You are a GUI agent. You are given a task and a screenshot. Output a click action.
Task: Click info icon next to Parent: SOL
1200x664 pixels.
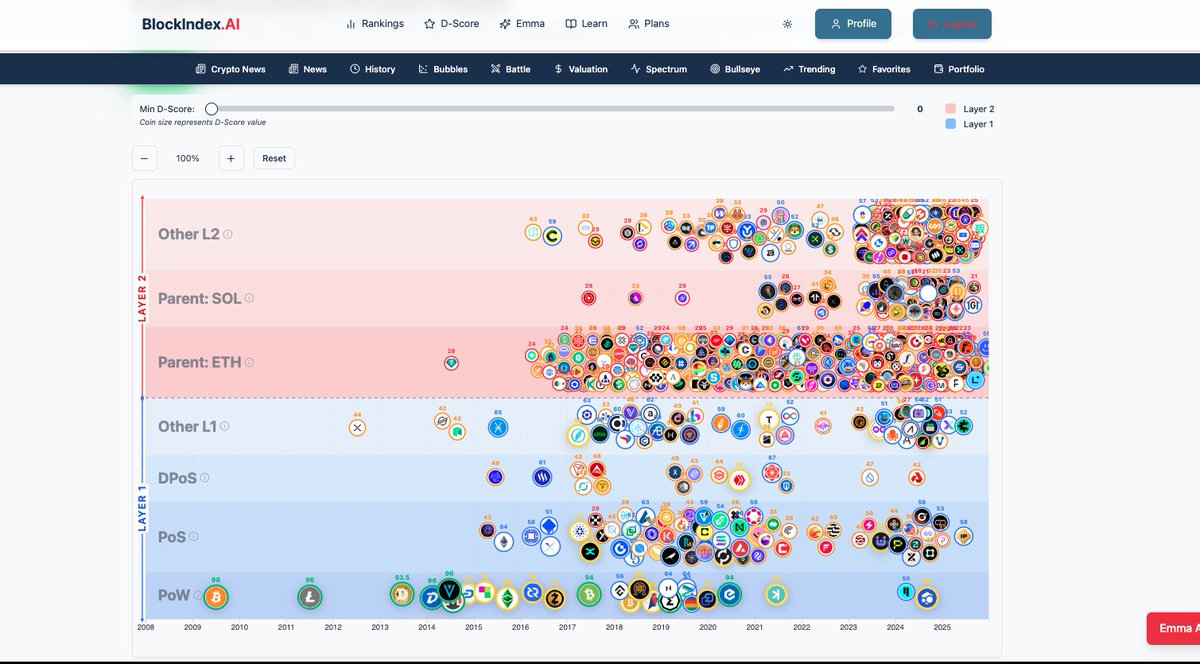point(249,298)
